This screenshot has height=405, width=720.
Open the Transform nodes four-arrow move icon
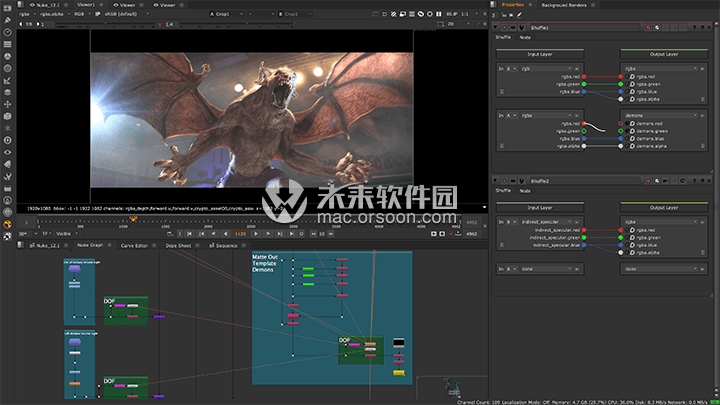[7, 104]
